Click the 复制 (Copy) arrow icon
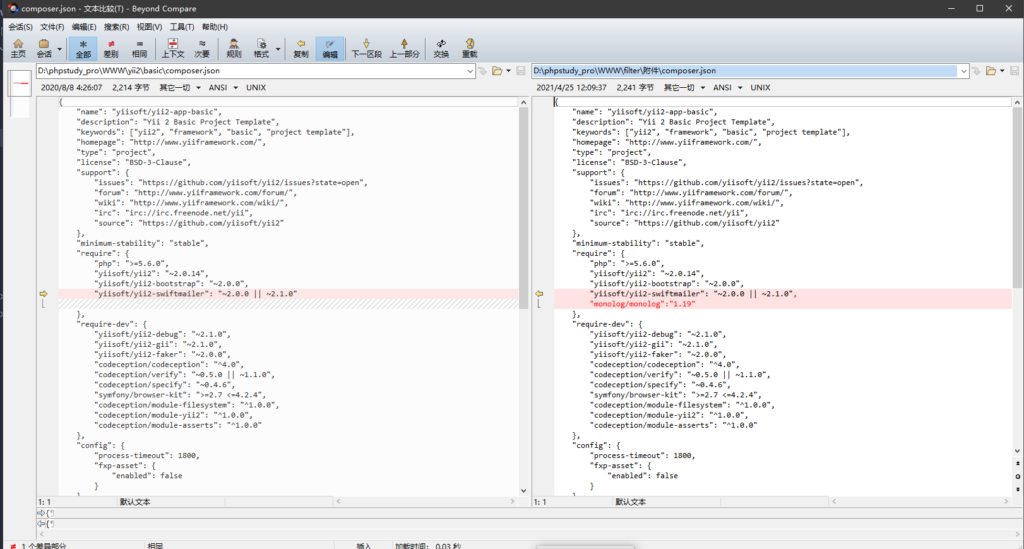1024x549 pixels. [300, 48]
